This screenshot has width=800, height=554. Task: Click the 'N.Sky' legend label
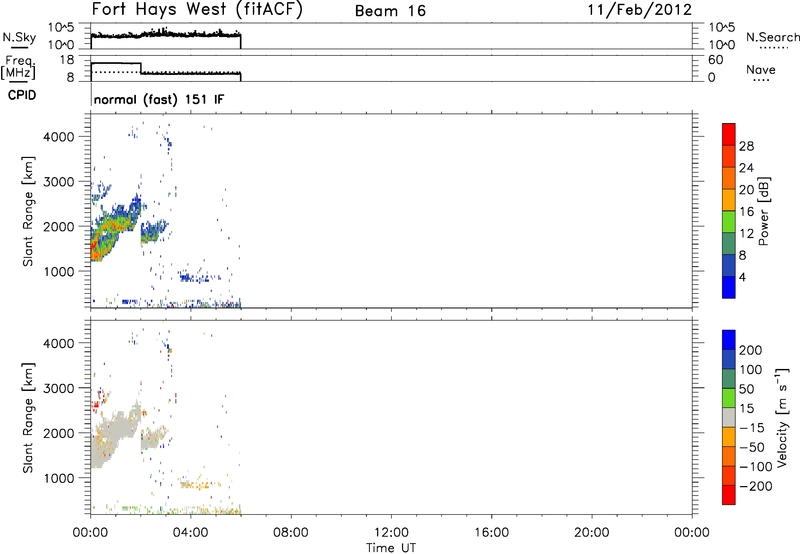tap(19, 37)
